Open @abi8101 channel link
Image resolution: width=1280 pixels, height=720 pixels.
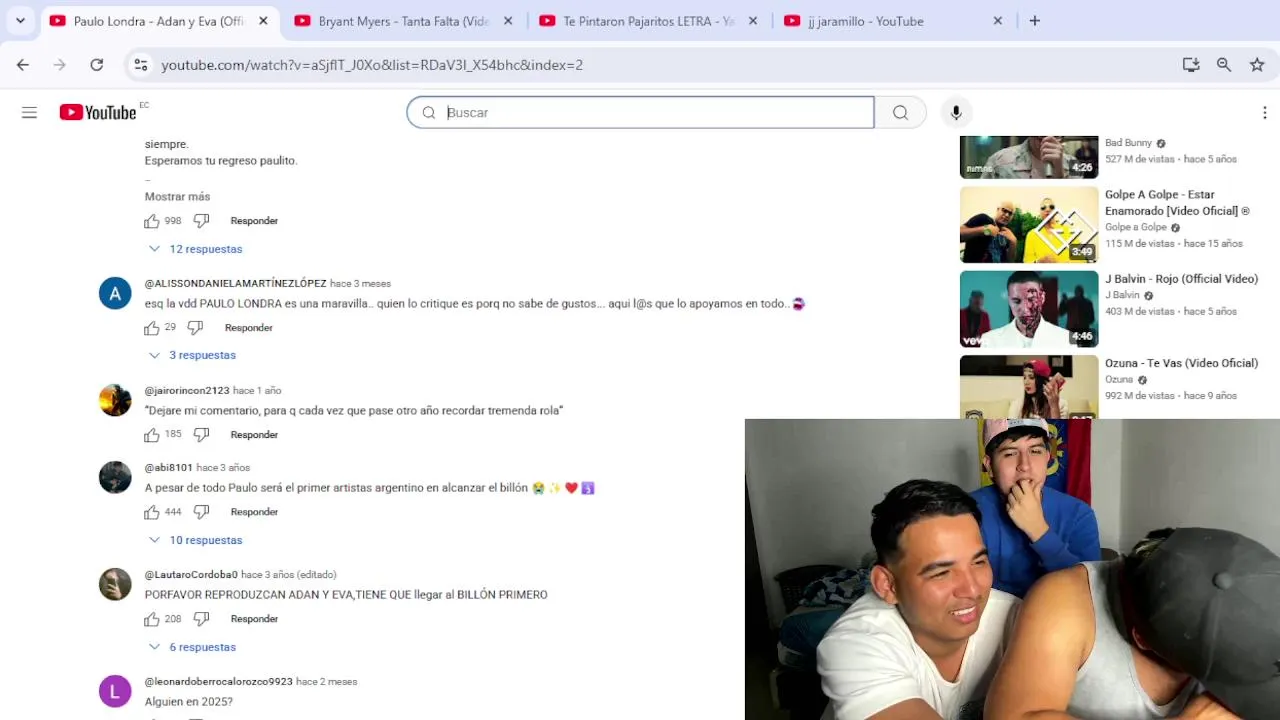[x=168, y=468]
